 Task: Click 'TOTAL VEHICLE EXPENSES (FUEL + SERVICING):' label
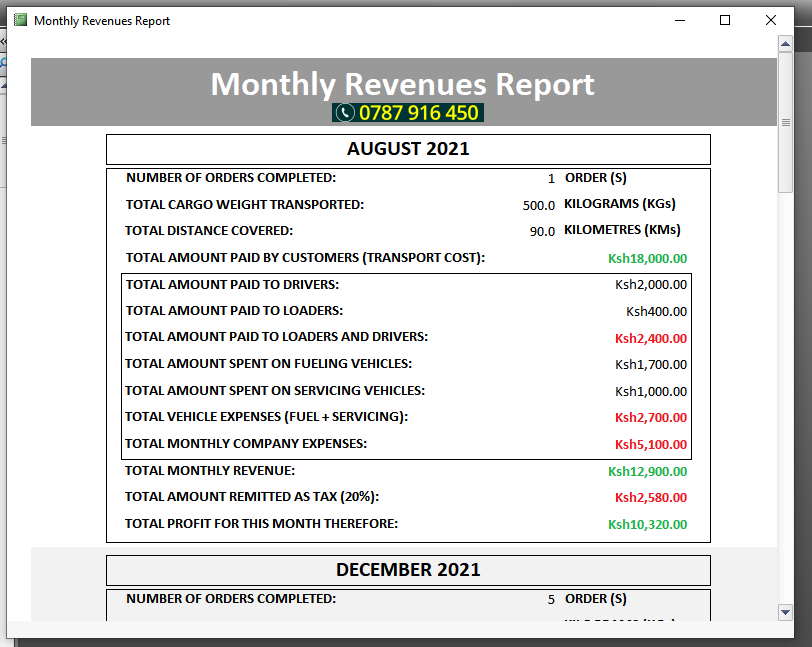coord(267,416)
